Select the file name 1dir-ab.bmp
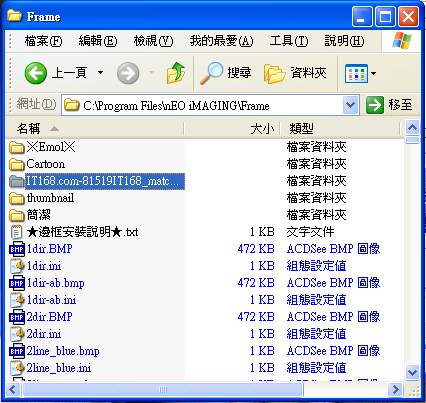 tap(55, 283)
